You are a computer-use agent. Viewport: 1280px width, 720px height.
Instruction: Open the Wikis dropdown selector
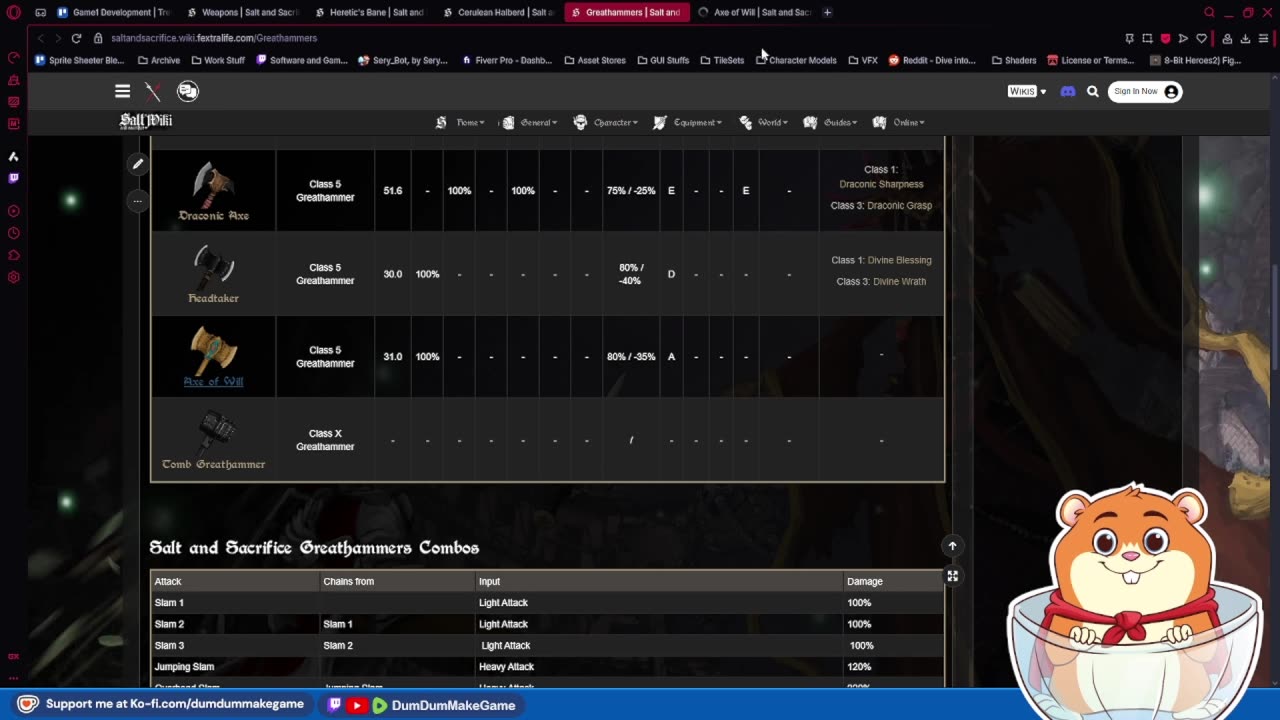pos(1027,91)
